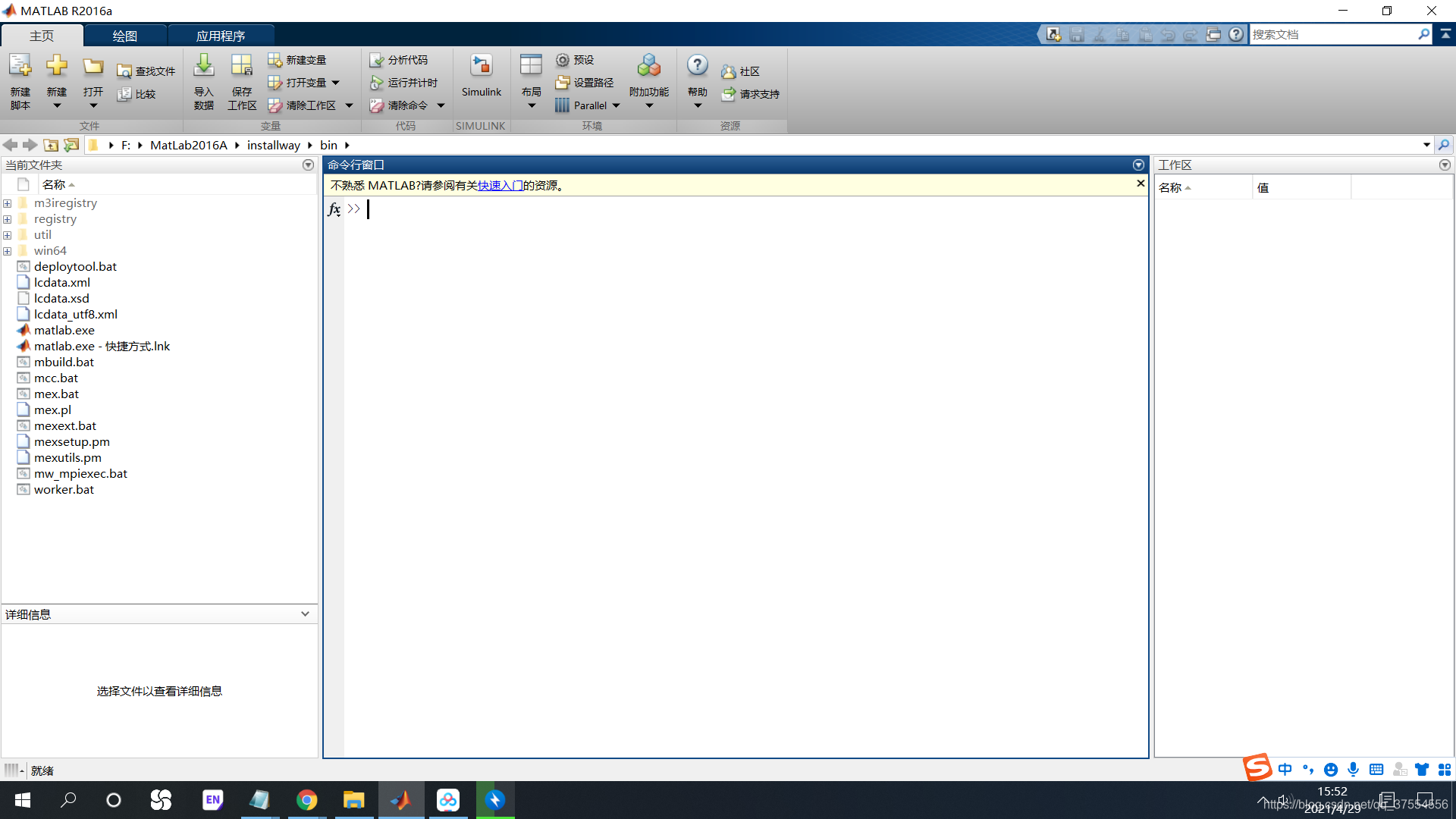Click the Import Data (导入数据) icon
The image size is (1456, 819).
203,68
